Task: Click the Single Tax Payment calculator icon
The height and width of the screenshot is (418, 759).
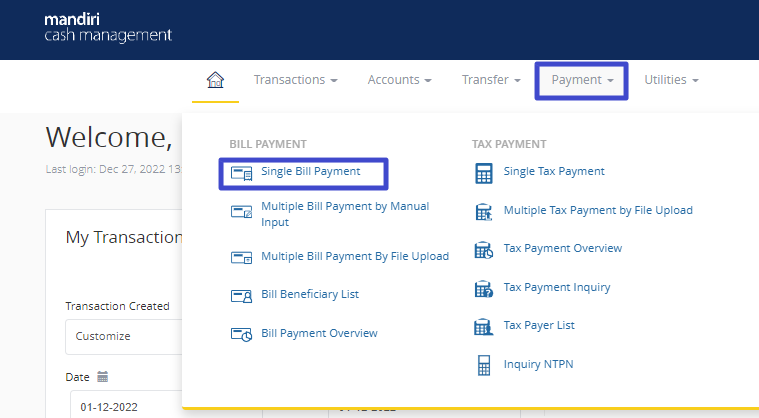Action: tap(485, 172)
